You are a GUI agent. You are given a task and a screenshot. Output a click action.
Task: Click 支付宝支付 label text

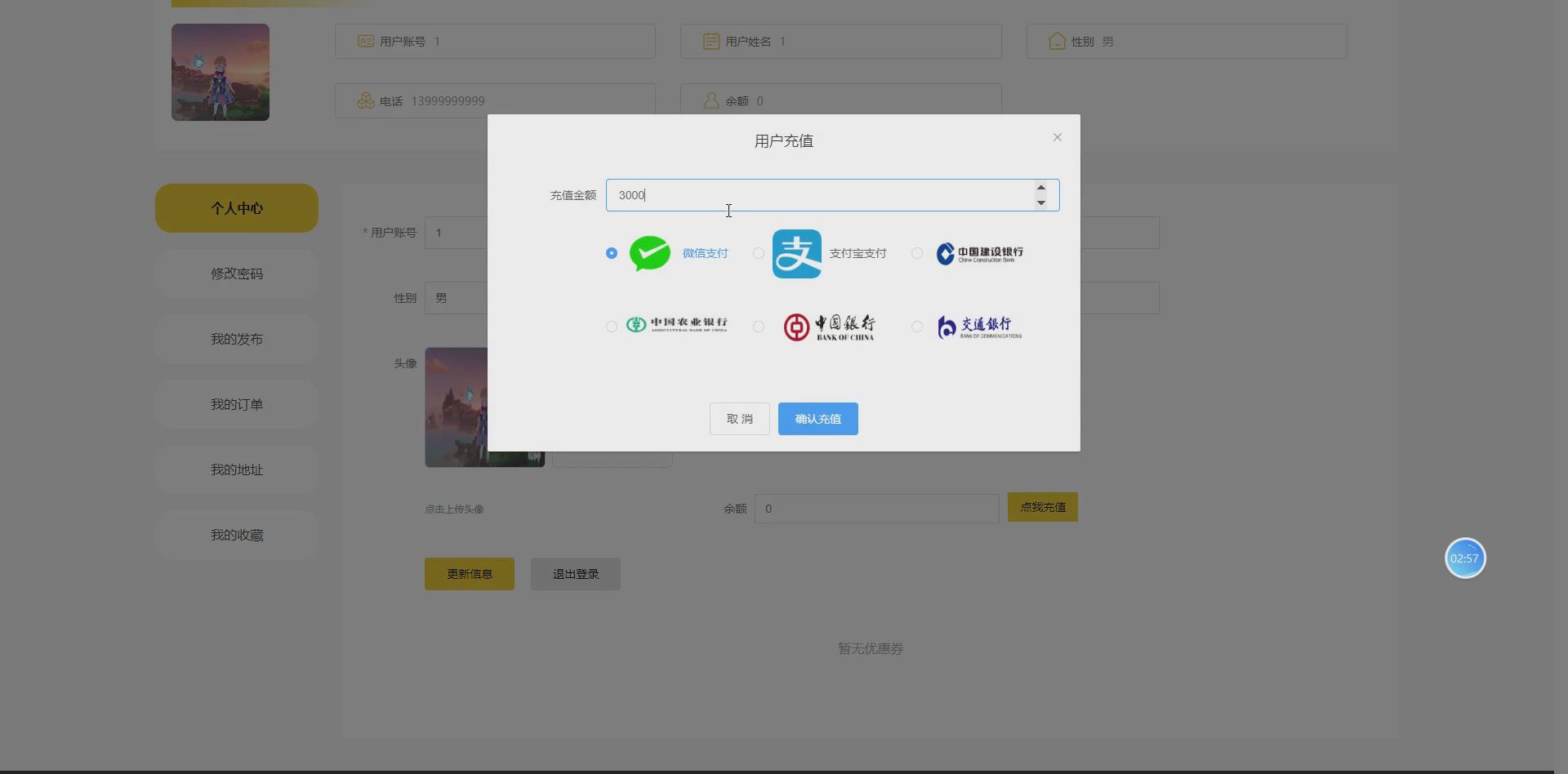(857, 253)
